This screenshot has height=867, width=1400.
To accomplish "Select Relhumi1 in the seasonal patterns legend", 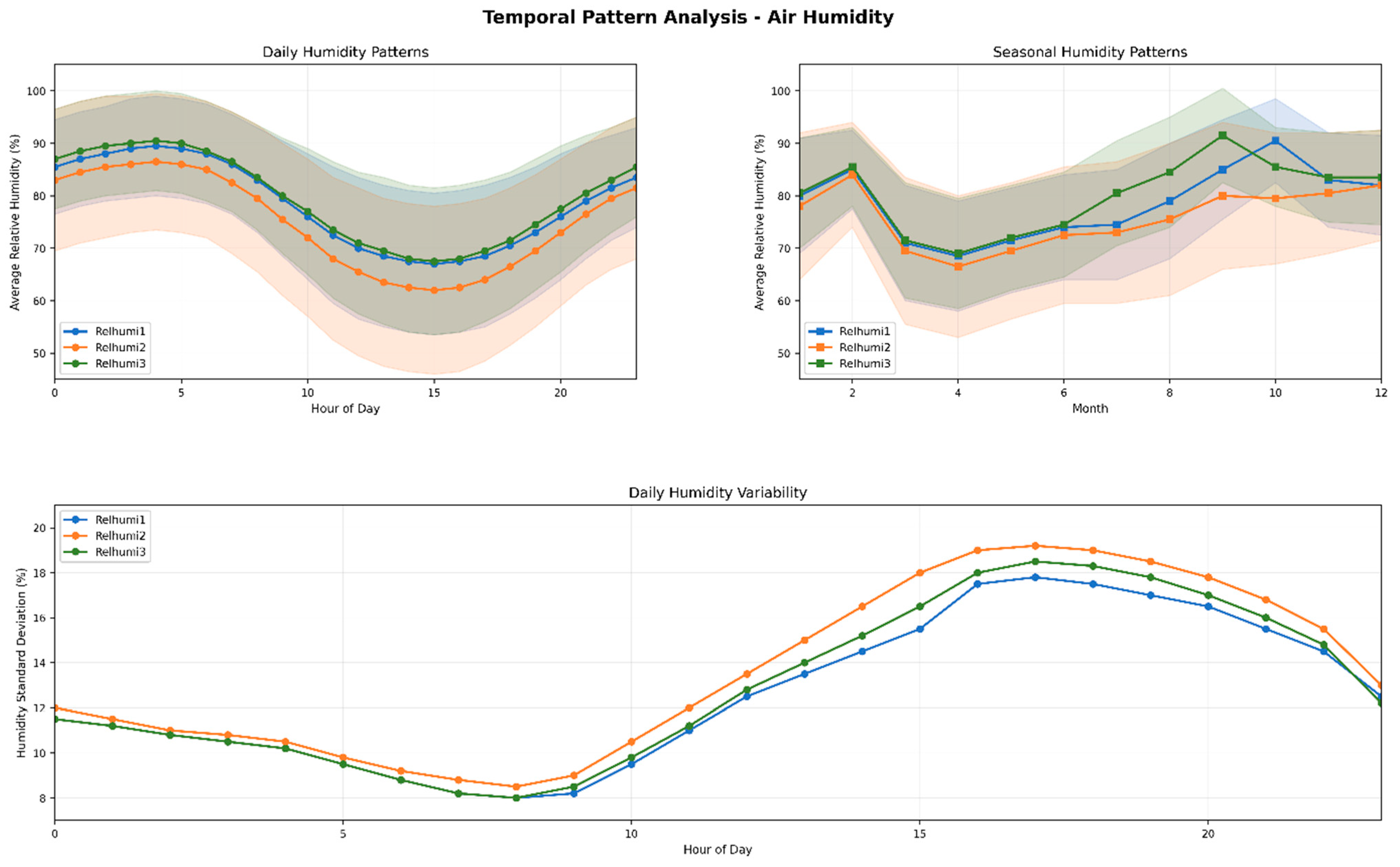I will click(864, 331).
